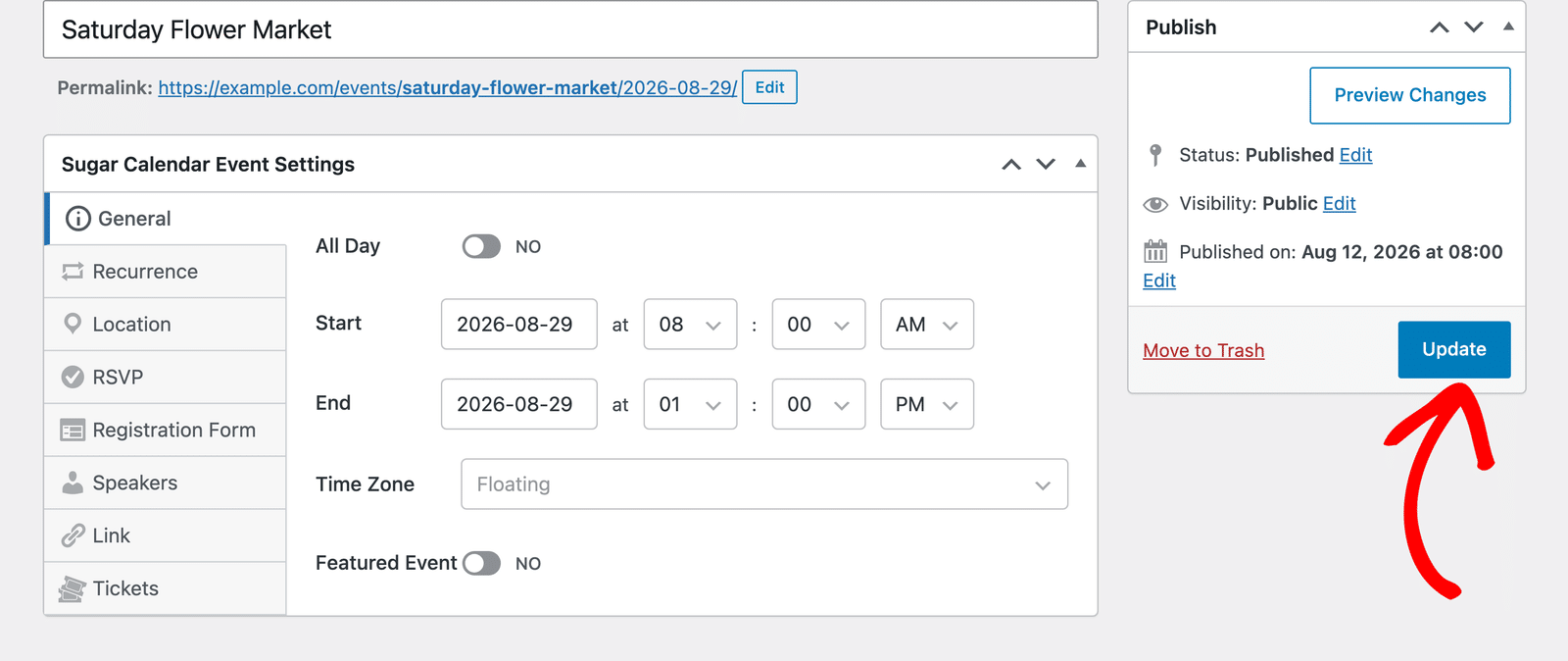Click the Status pin icon in Publish
Screen dimensions: 1568x661
click(x=1155, y=155)
